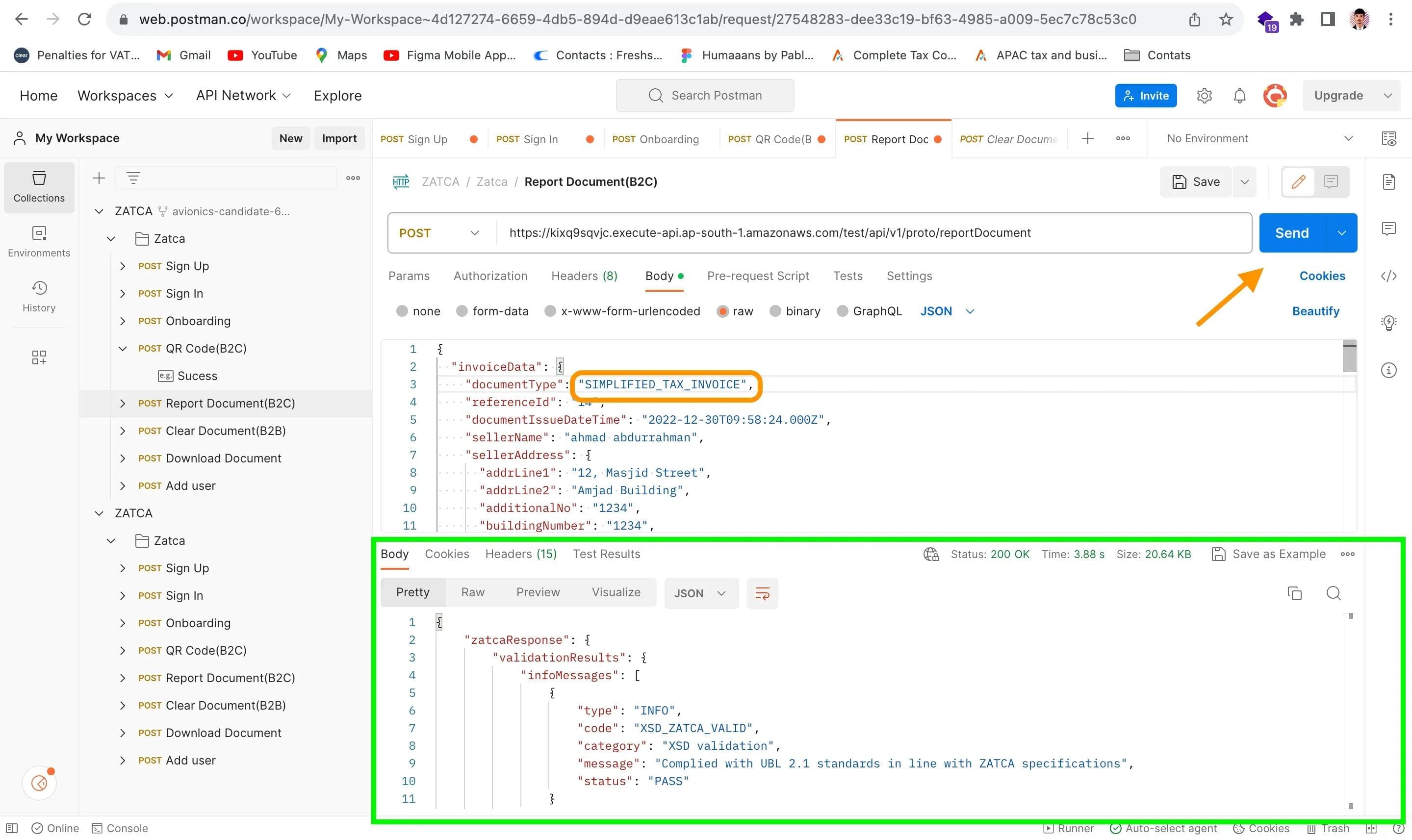Switch to the Headers (15) response tab

click(x=520, y=554)
